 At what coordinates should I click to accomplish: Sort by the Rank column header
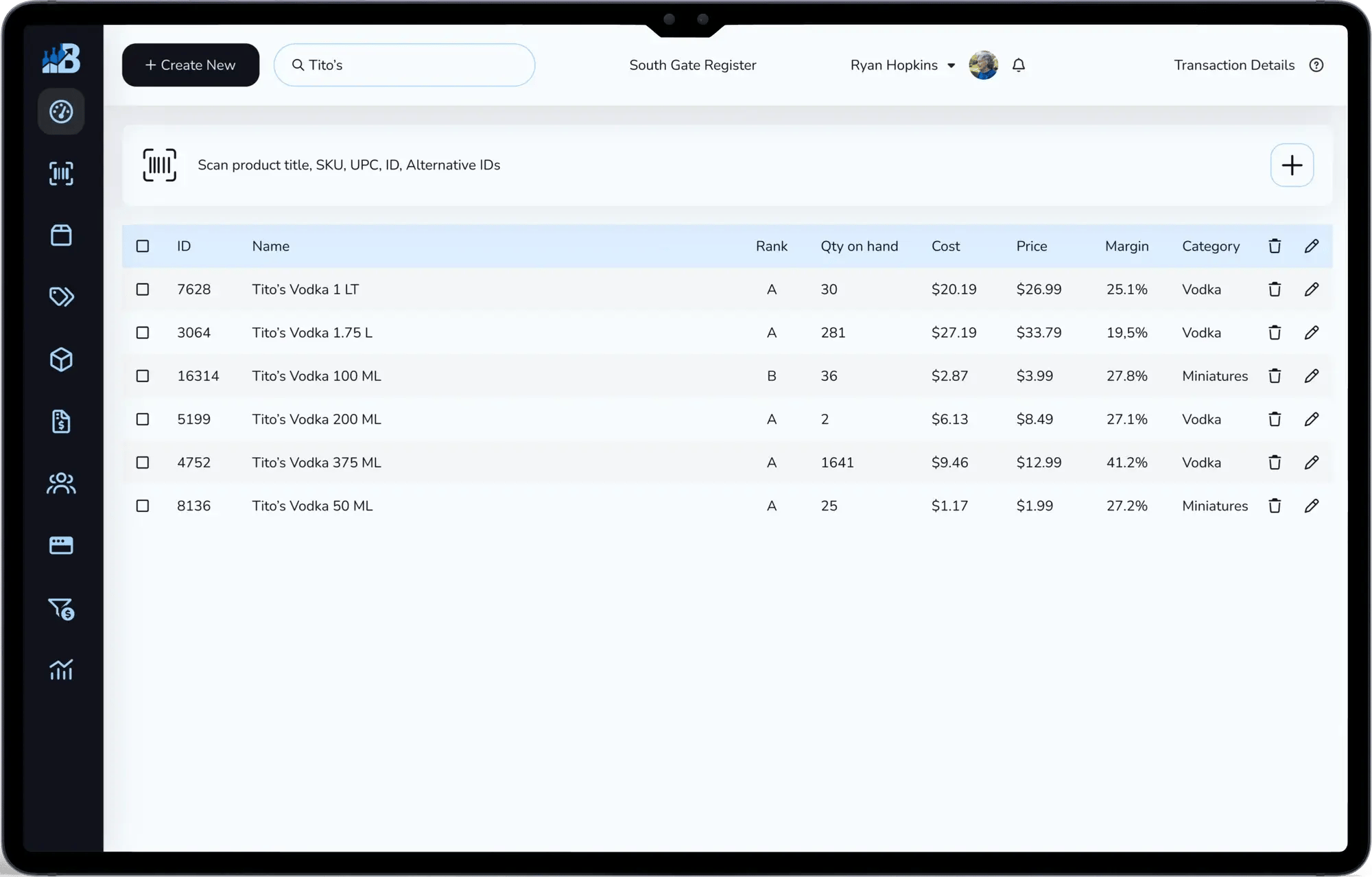tap(771, 246)
